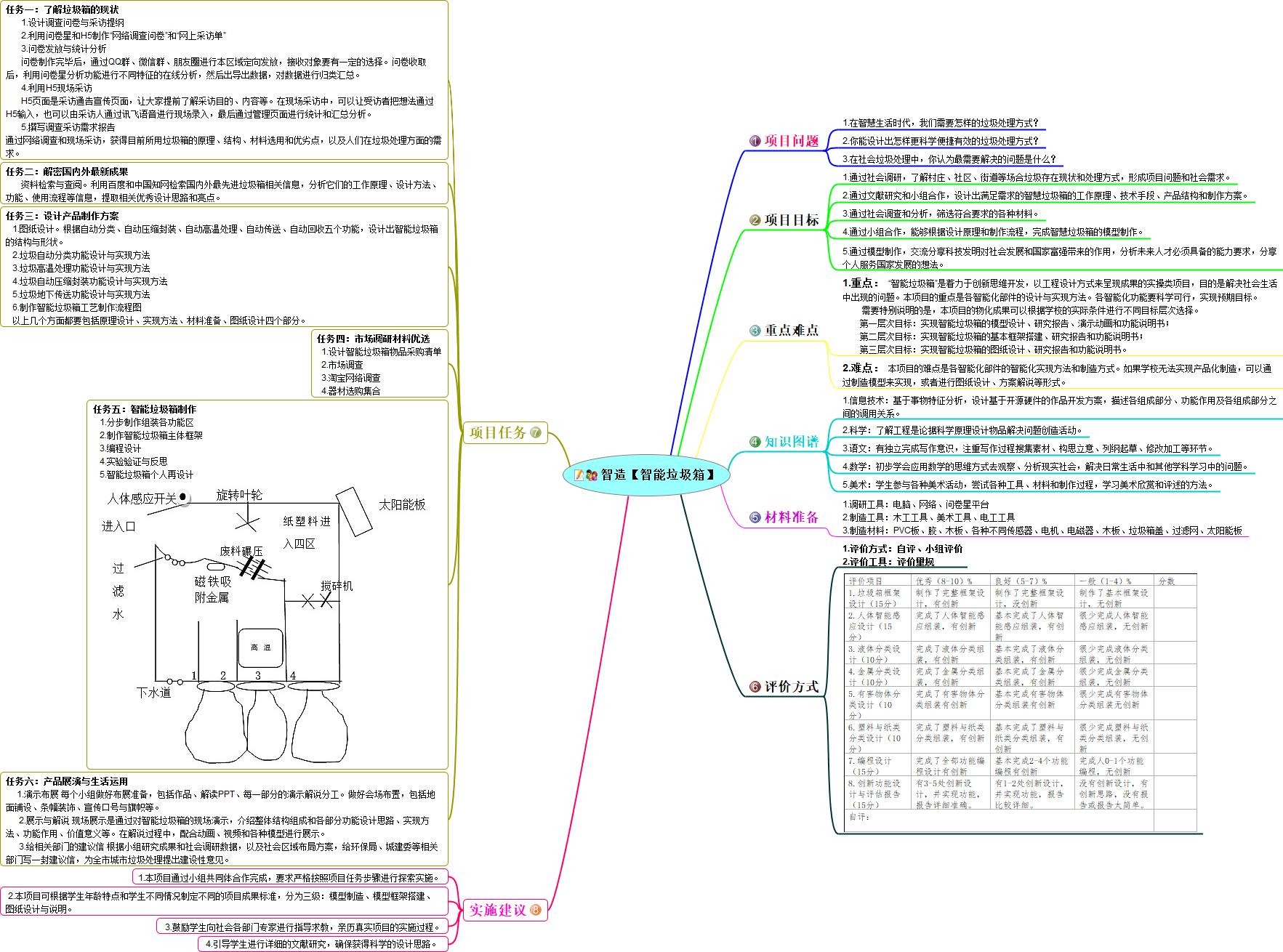The height and width of the screenshot is (952, 1283).
Task: Select the 项目任务 branch topic
Action: click(498, 433)
